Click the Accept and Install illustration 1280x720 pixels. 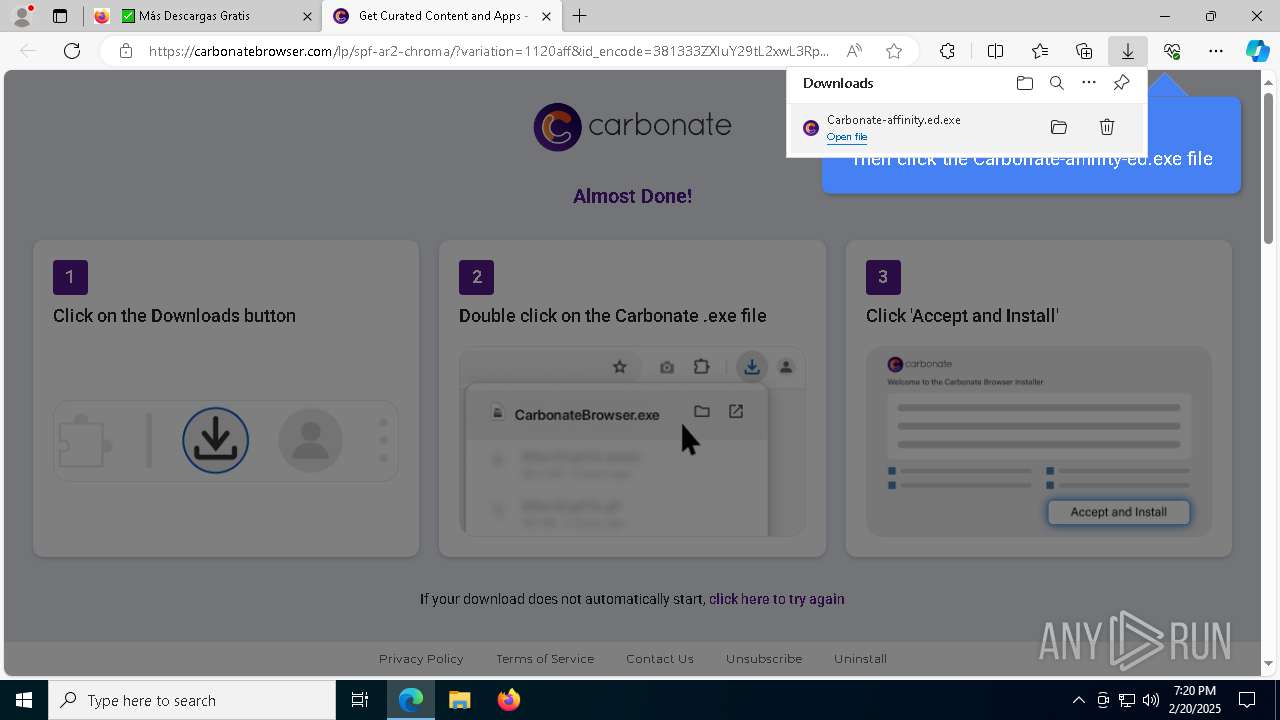1039,441
